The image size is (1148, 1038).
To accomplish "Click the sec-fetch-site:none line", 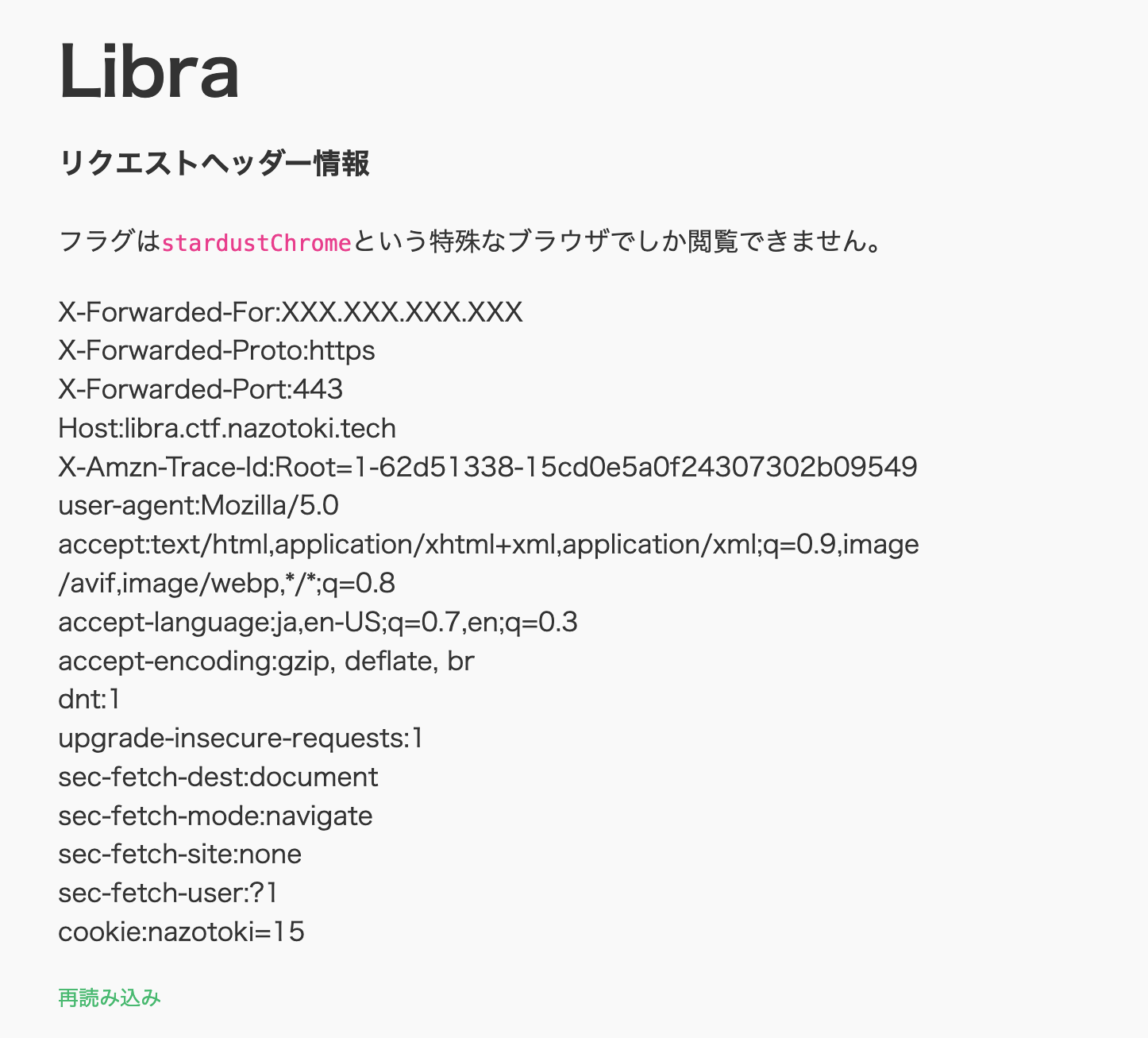I will coord(180,855).
